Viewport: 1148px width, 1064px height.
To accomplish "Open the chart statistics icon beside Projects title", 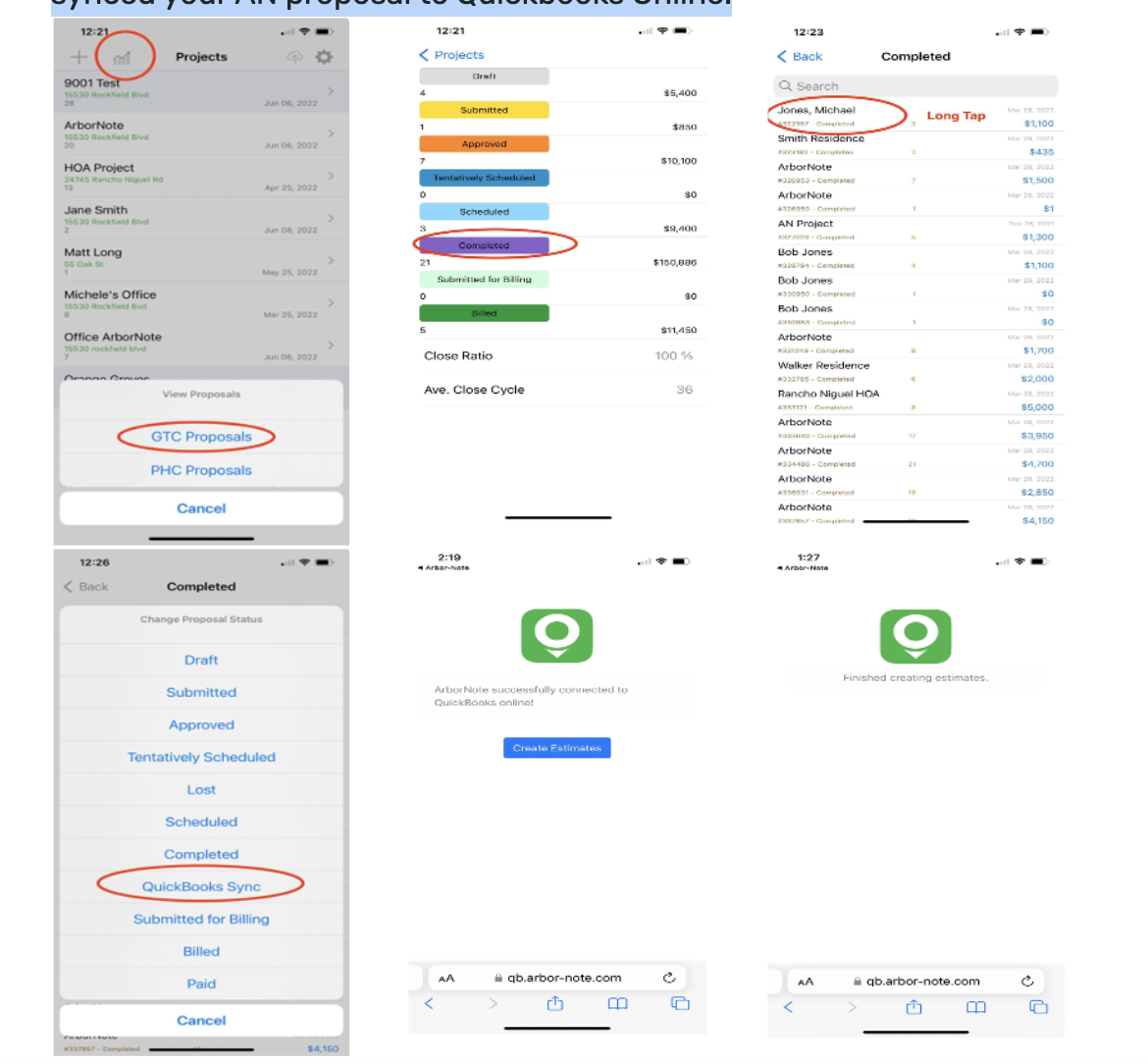I will [123, 57].
